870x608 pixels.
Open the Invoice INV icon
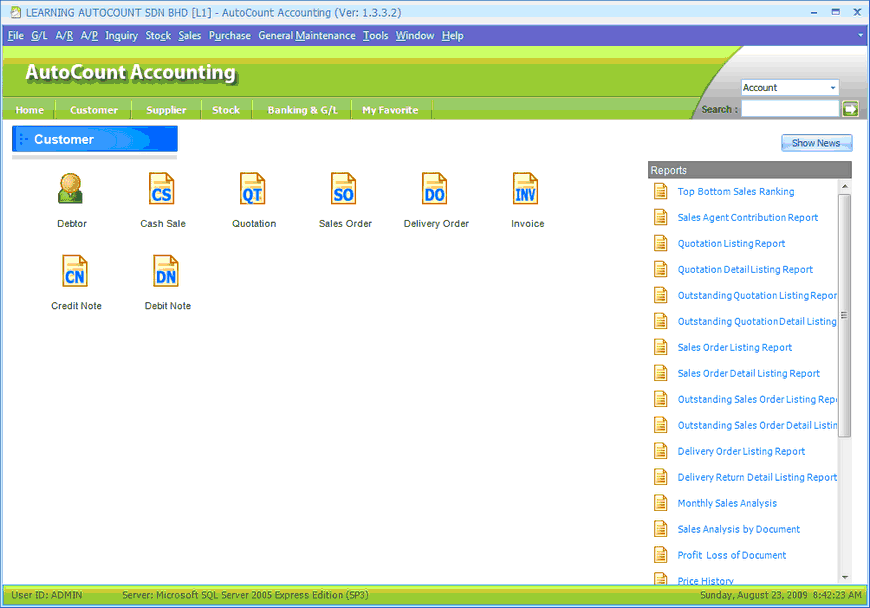525,189
